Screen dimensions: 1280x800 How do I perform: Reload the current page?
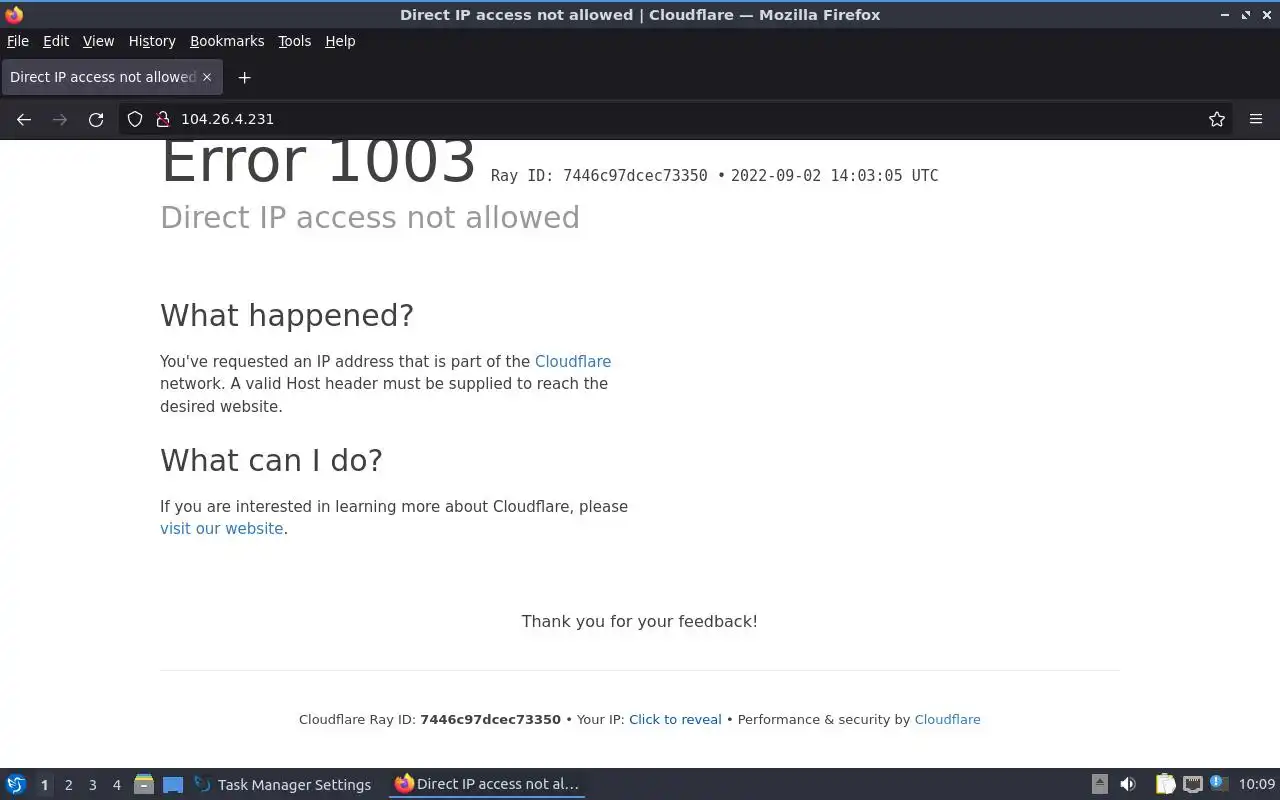(x=96, y=119)
